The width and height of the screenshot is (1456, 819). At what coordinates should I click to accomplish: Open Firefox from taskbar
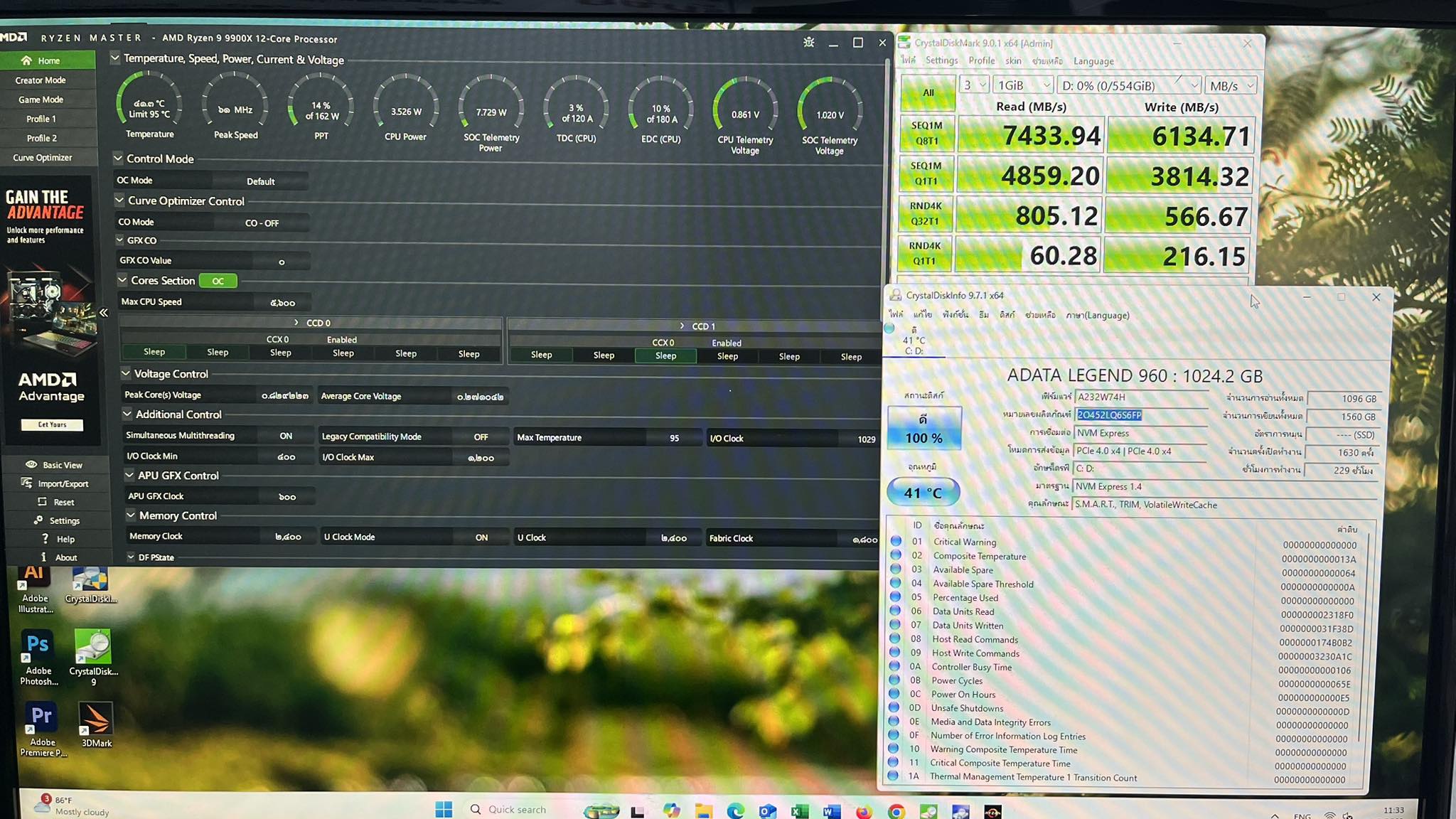click(864, 811)
